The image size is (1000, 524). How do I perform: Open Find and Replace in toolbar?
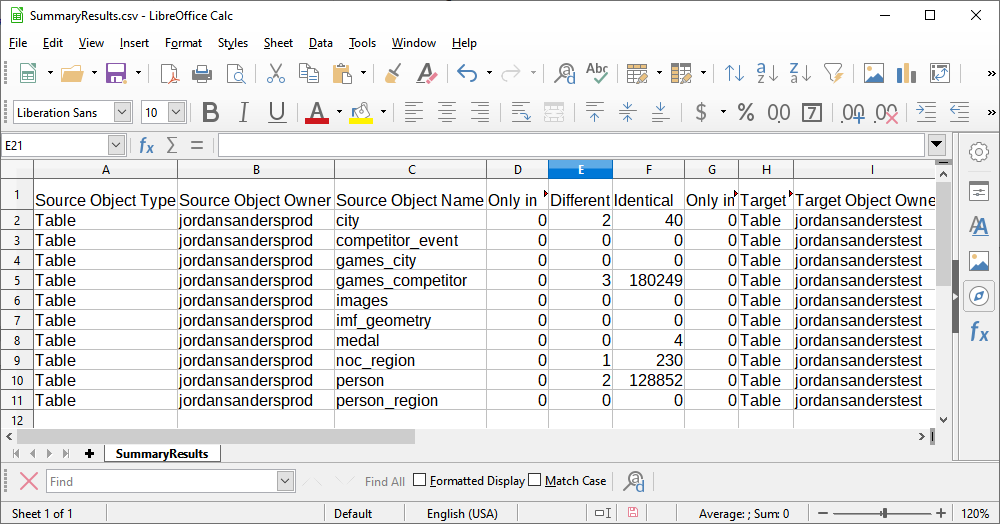pos(564,73)
